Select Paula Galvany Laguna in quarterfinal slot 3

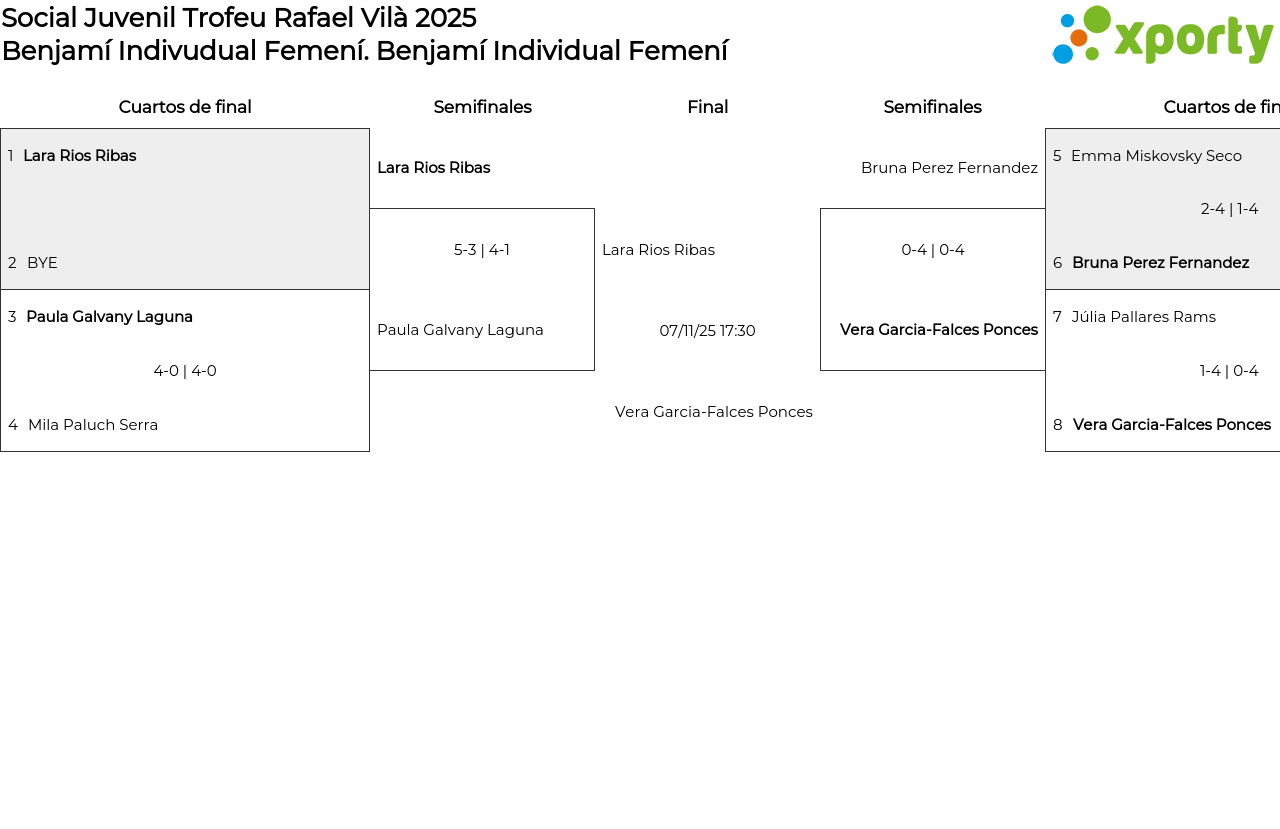109,317
